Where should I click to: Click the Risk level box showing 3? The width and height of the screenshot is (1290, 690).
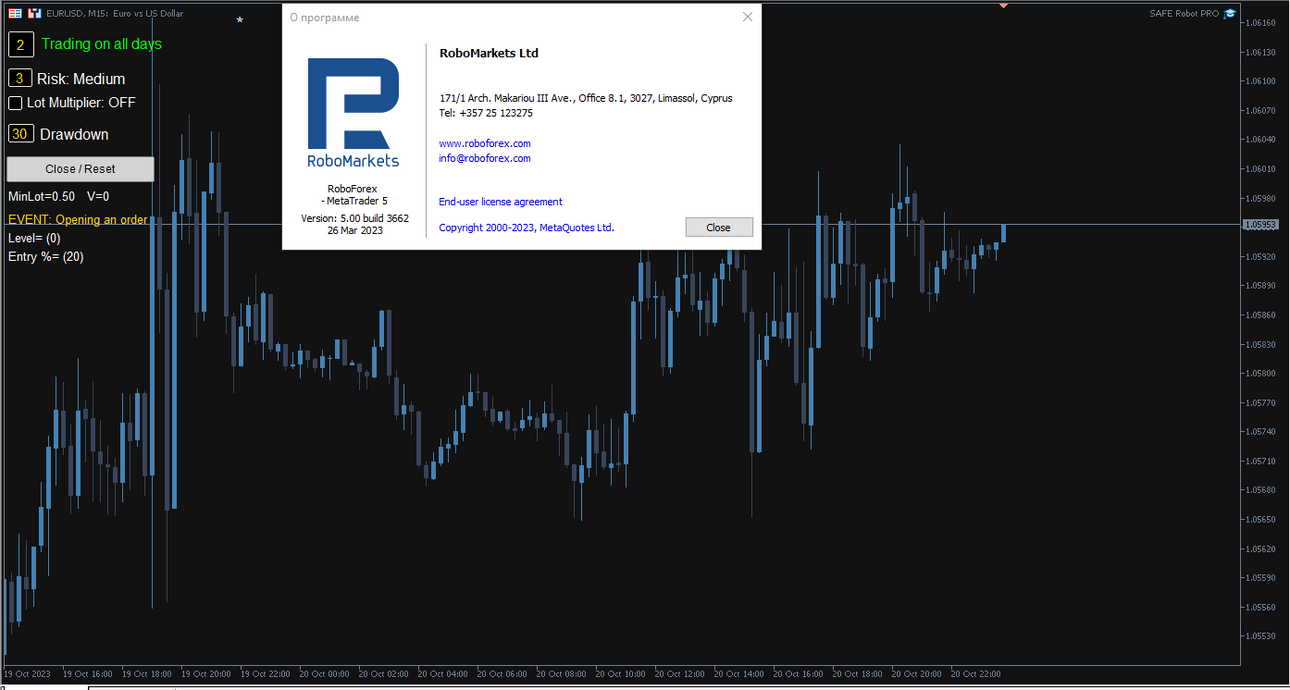20,78
